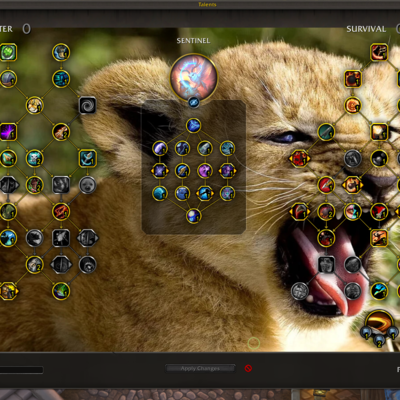Expand the red choice node beside the cub's eye
Viewport: 400px width, 400px height.
(299, 158)
